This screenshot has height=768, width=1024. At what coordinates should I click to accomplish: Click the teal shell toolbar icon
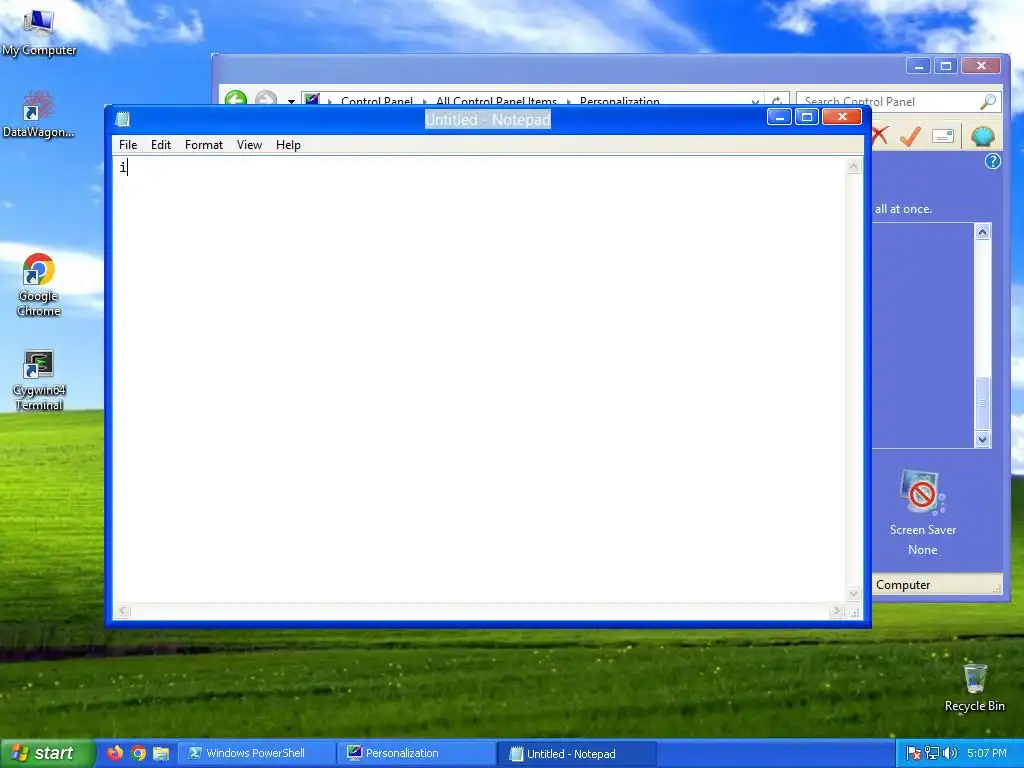(982, 136)
